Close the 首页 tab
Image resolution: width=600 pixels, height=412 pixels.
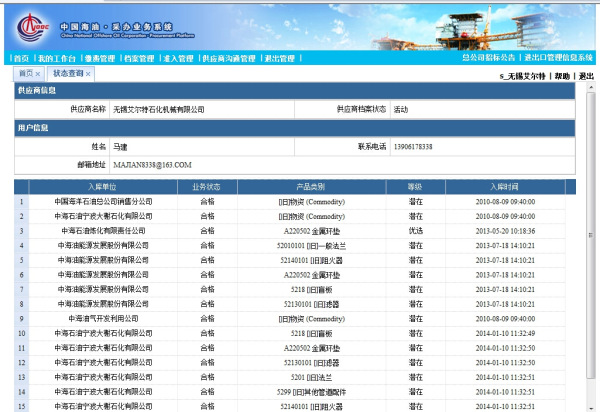tap(38, 74)
